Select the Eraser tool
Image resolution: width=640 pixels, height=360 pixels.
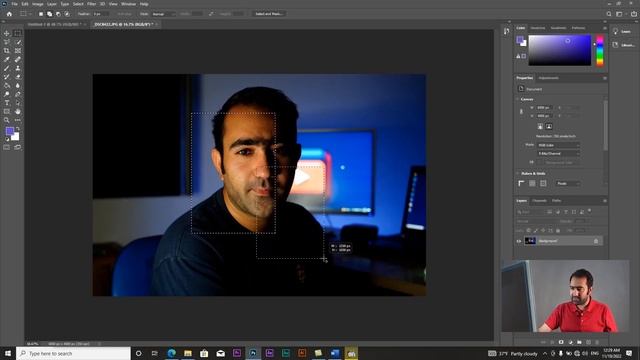[18, 77]
